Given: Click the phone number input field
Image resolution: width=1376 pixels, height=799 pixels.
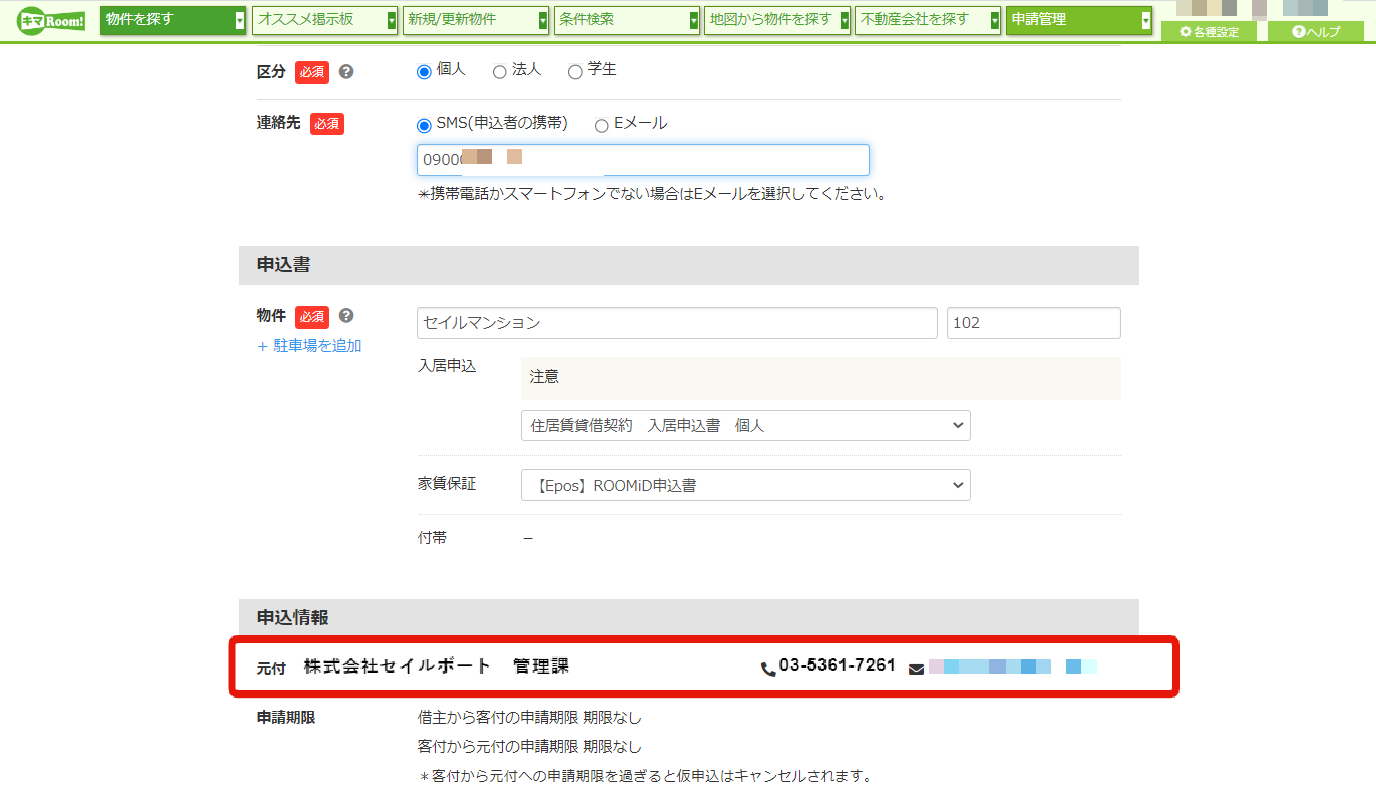Looking at the screenshot, I should pos(643,160).
